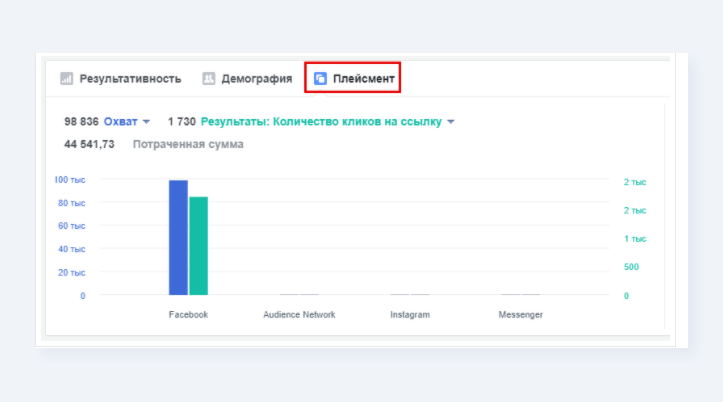The width and height of the screenshot is (723, 402).
Task: Switch to the Демография tab
Action: [247, 79]
